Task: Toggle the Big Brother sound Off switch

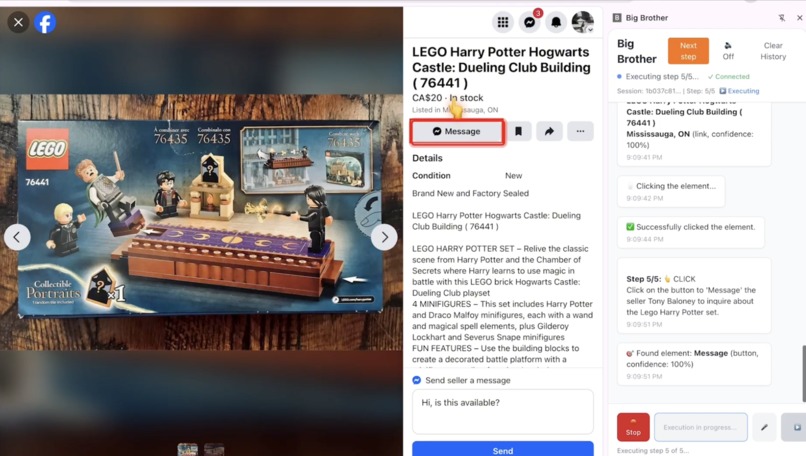Action: 728,51
